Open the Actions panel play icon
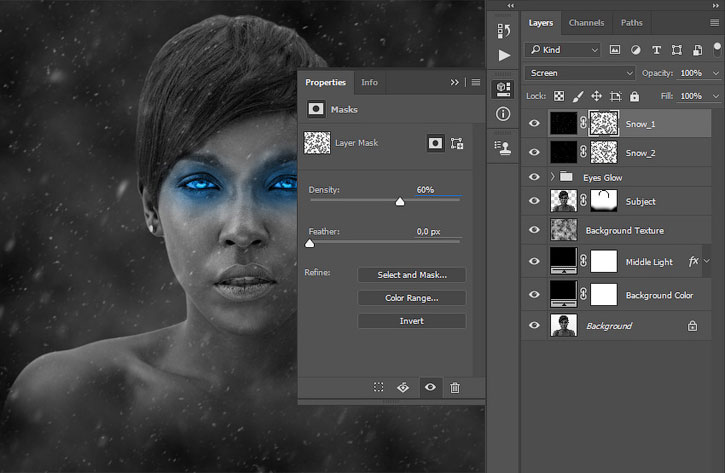 pyautogui.click(x=504, y=55)
